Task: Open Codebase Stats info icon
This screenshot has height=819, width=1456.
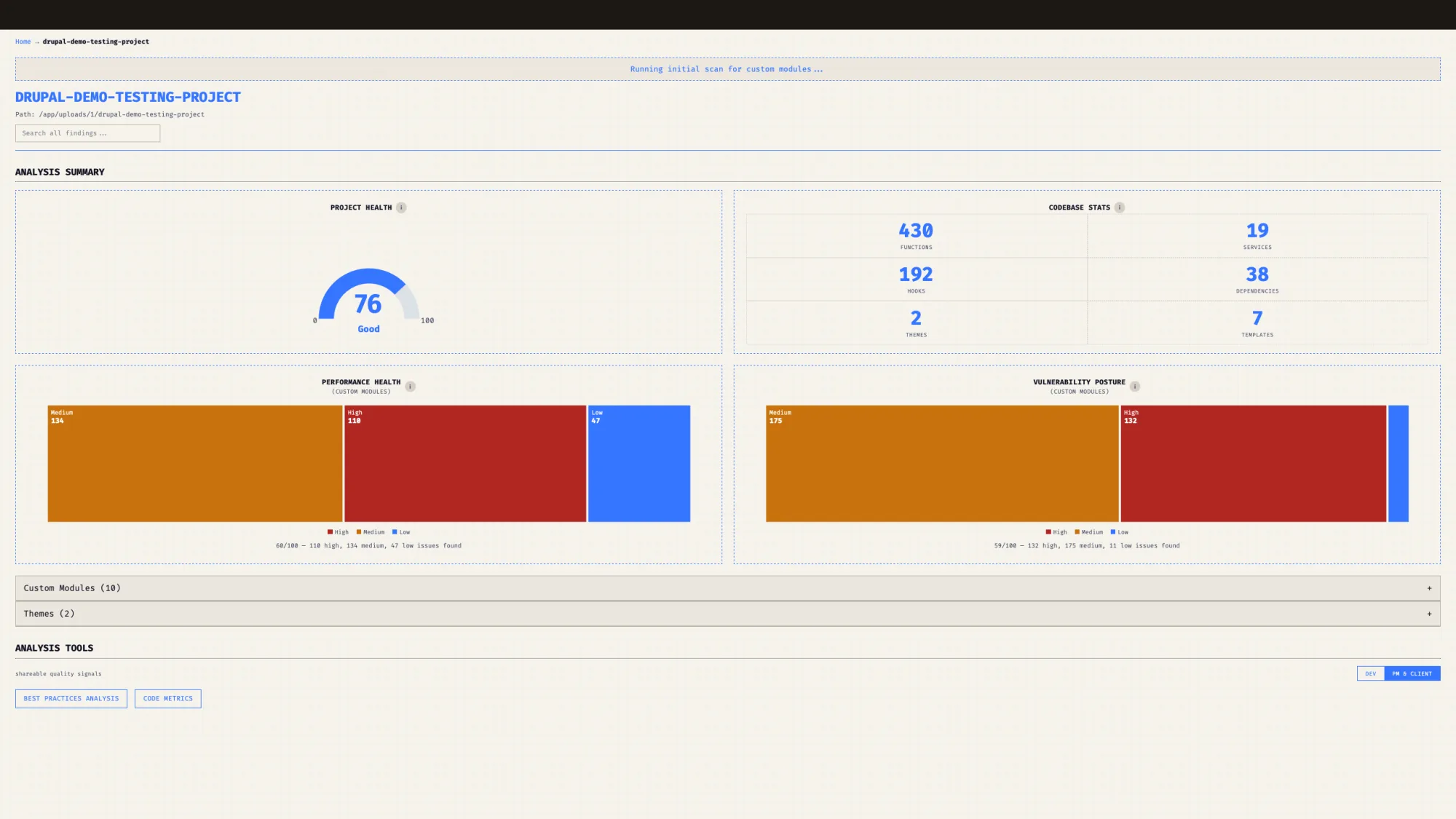Action: click(1120, 207)
